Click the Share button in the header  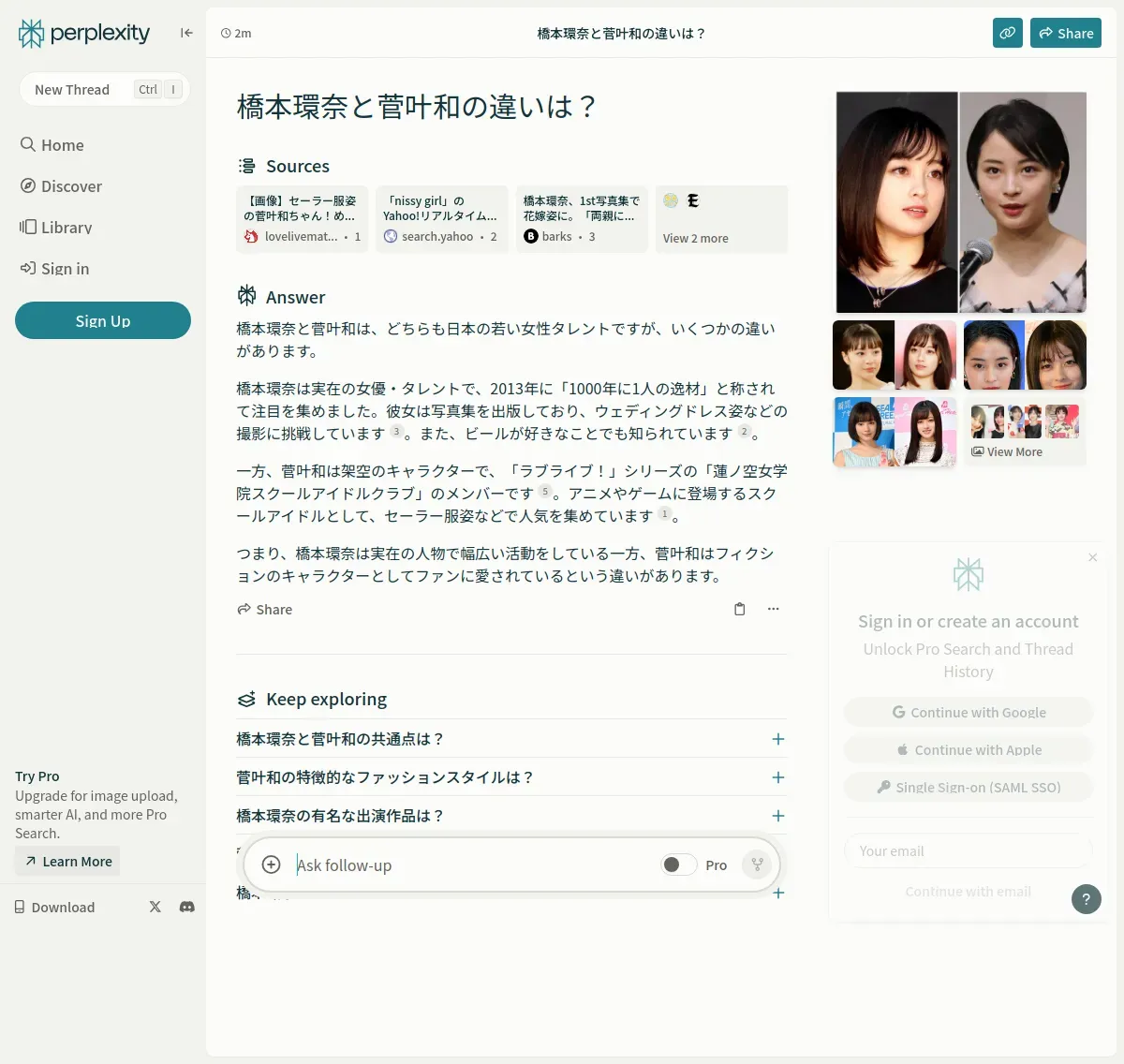pos(1066,33)
